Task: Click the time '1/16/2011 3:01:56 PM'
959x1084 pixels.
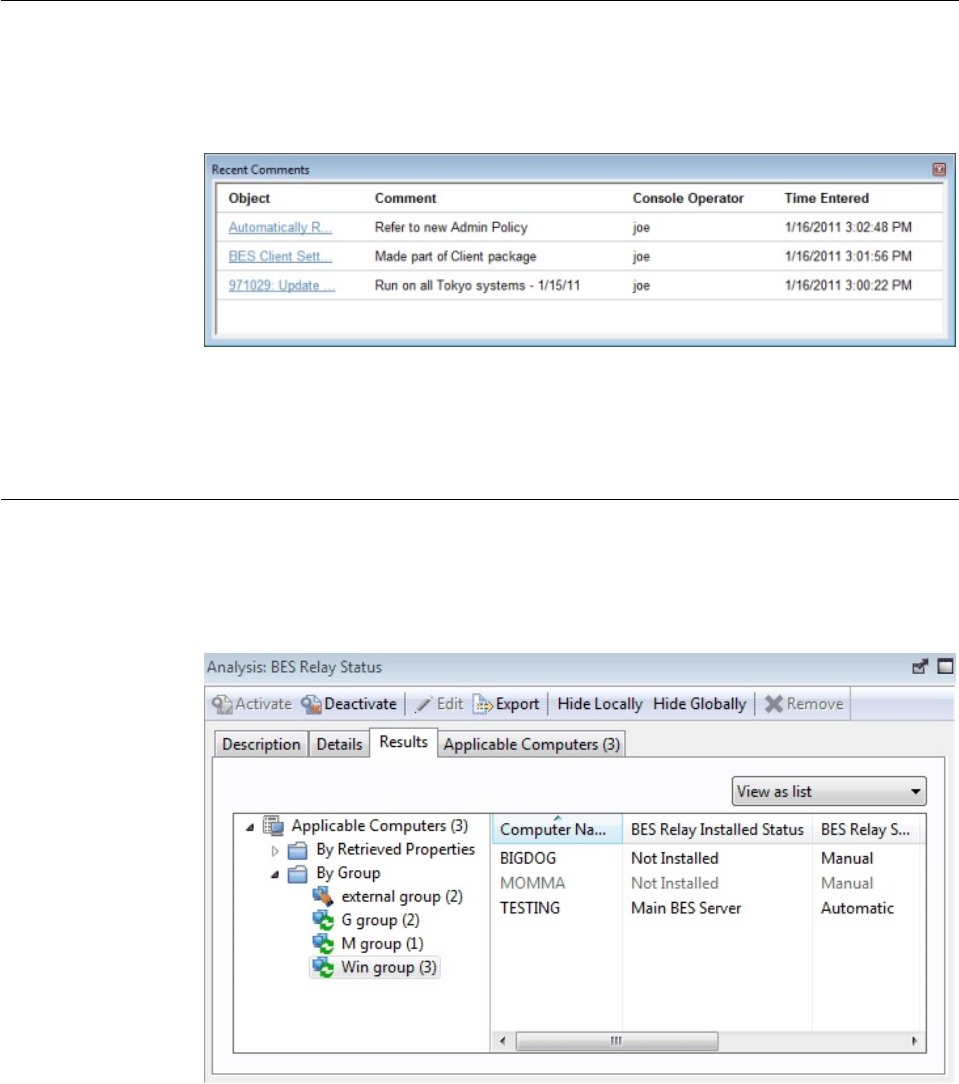Action: [848, 256]
